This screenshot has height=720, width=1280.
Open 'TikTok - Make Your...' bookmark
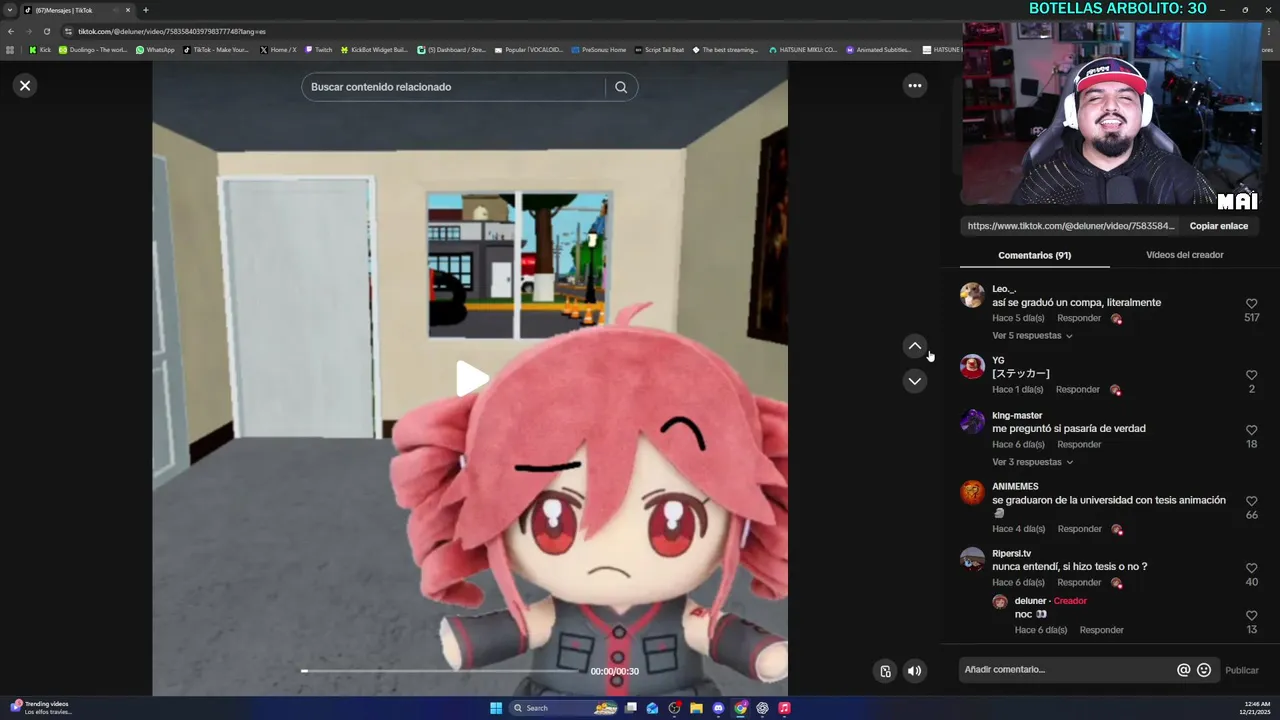tap(216, 49)
